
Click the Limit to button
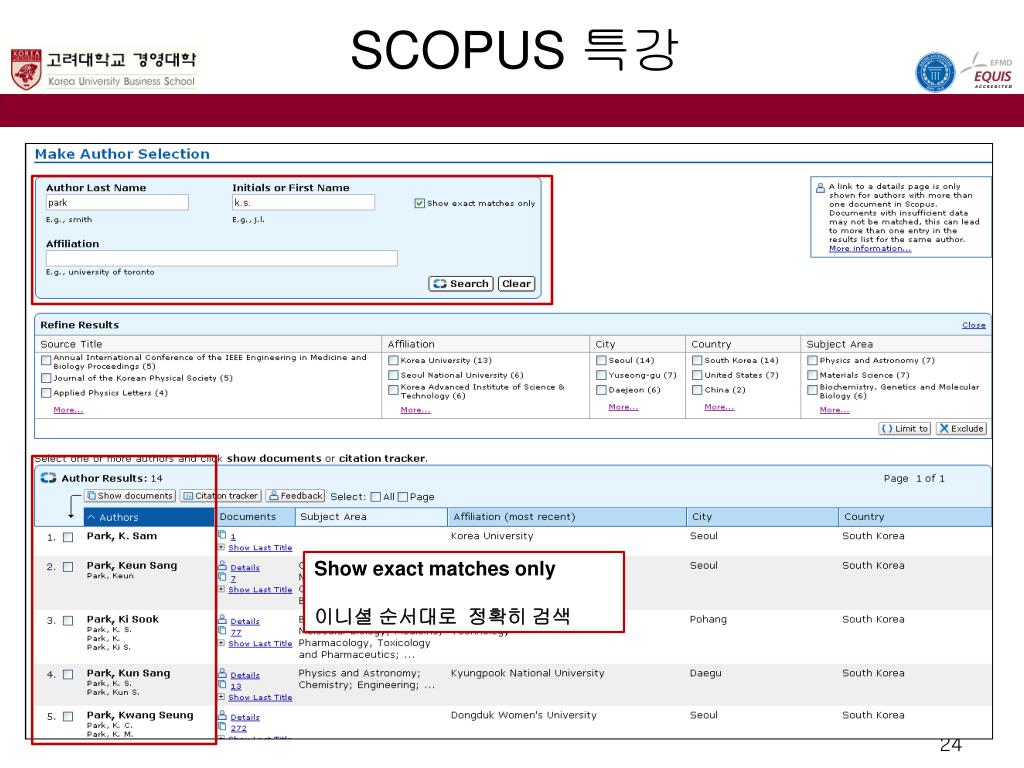point(904,429)
